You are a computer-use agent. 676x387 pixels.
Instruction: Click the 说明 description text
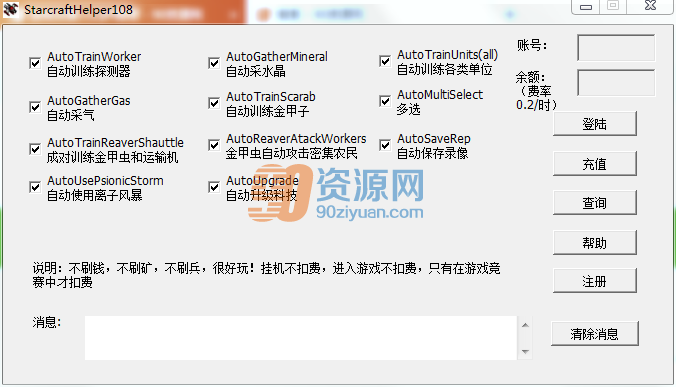pos(266,275)
